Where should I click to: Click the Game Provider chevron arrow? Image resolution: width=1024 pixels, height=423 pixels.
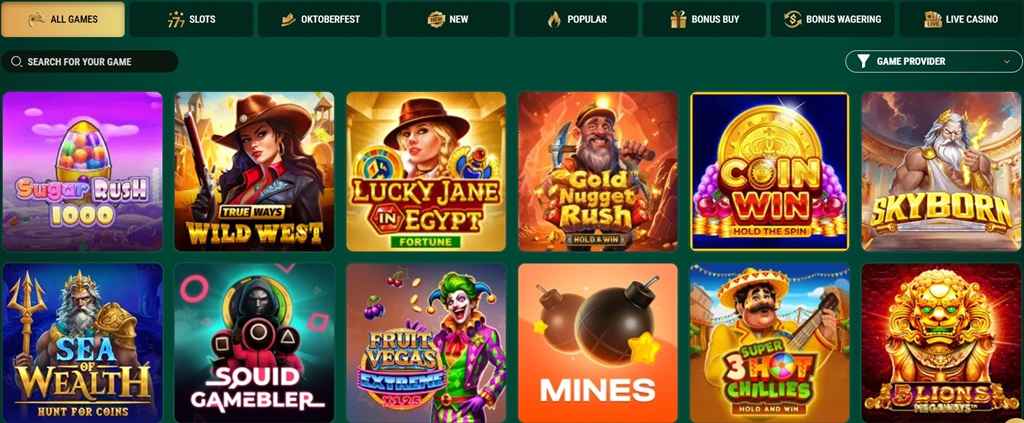coord(1006,61)
